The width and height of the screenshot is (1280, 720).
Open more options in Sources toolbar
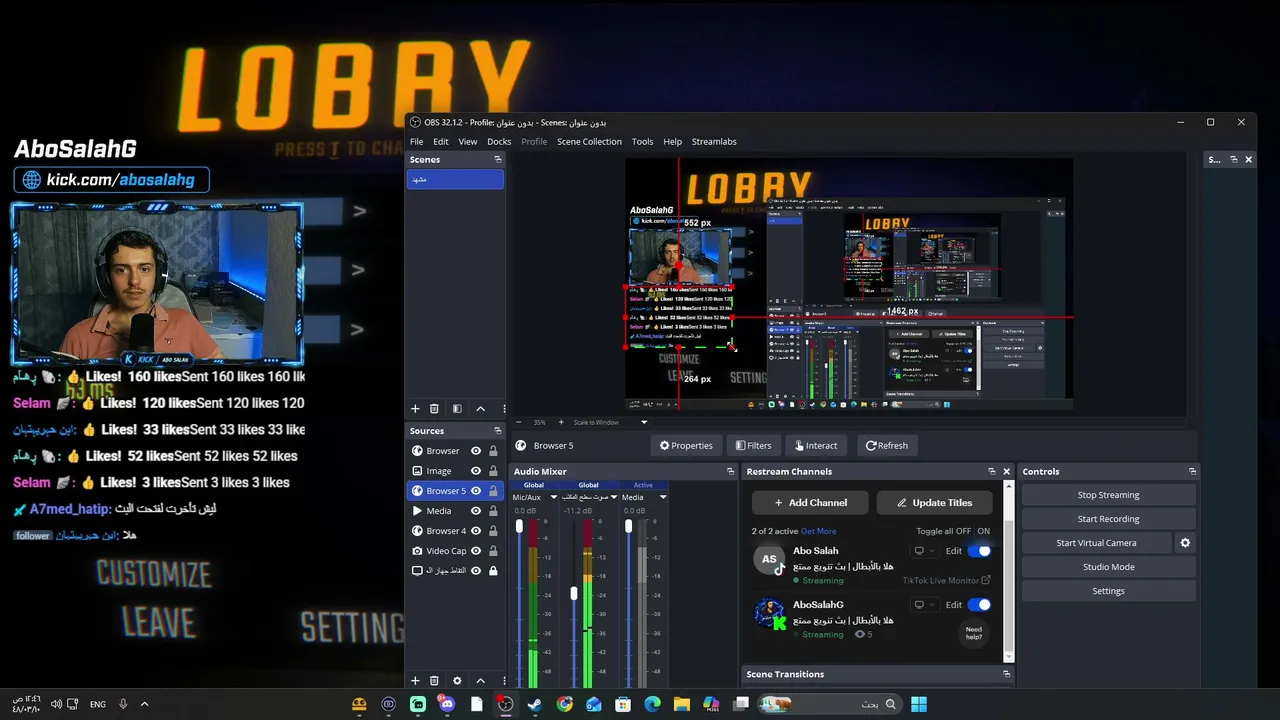[503, 681]
